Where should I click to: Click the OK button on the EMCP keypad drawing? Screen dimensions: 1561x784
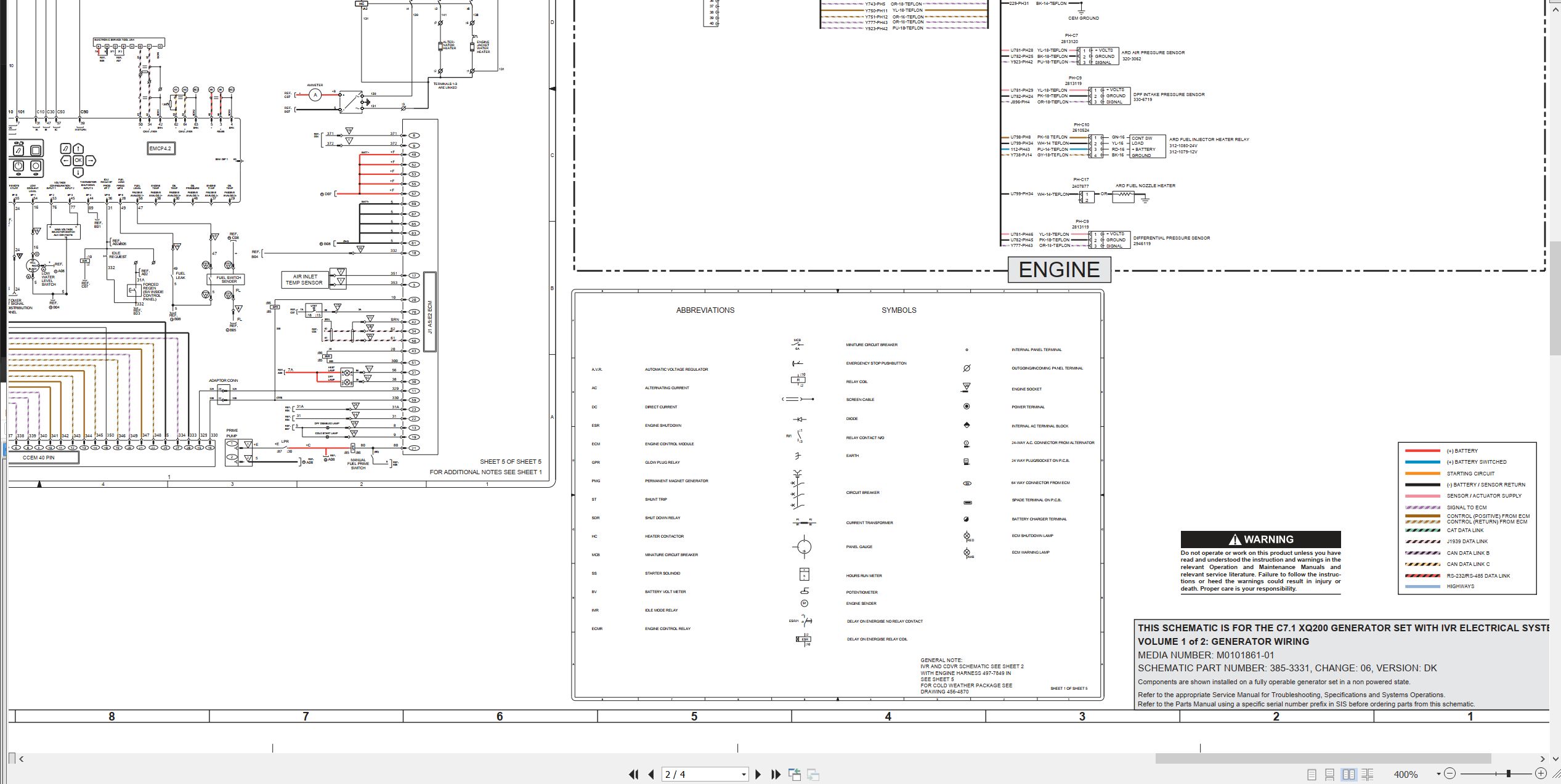pos(78,160)
